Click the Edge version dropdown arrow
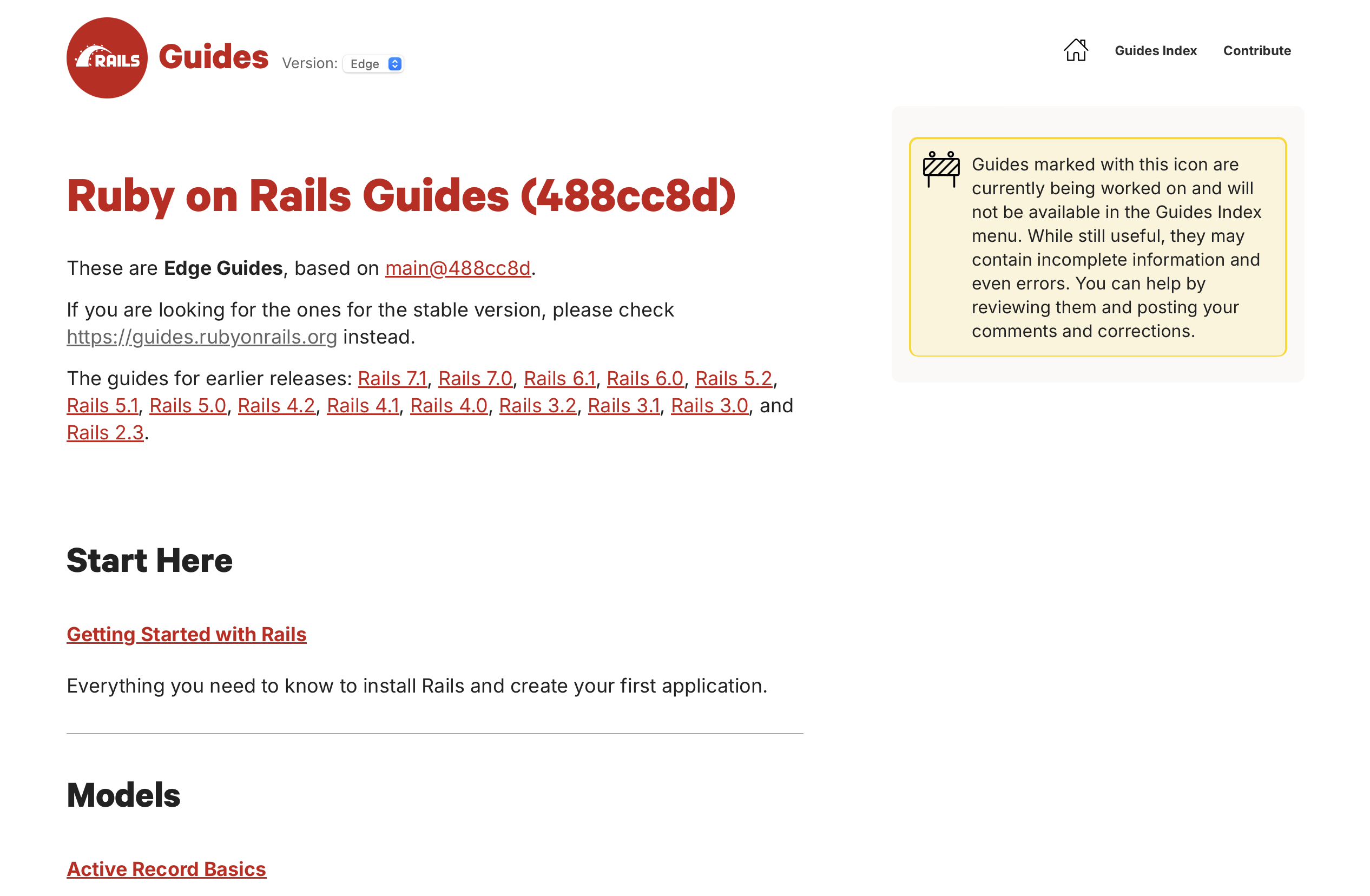This screenshot has width=1370, height=896. [x=396, y=63]
